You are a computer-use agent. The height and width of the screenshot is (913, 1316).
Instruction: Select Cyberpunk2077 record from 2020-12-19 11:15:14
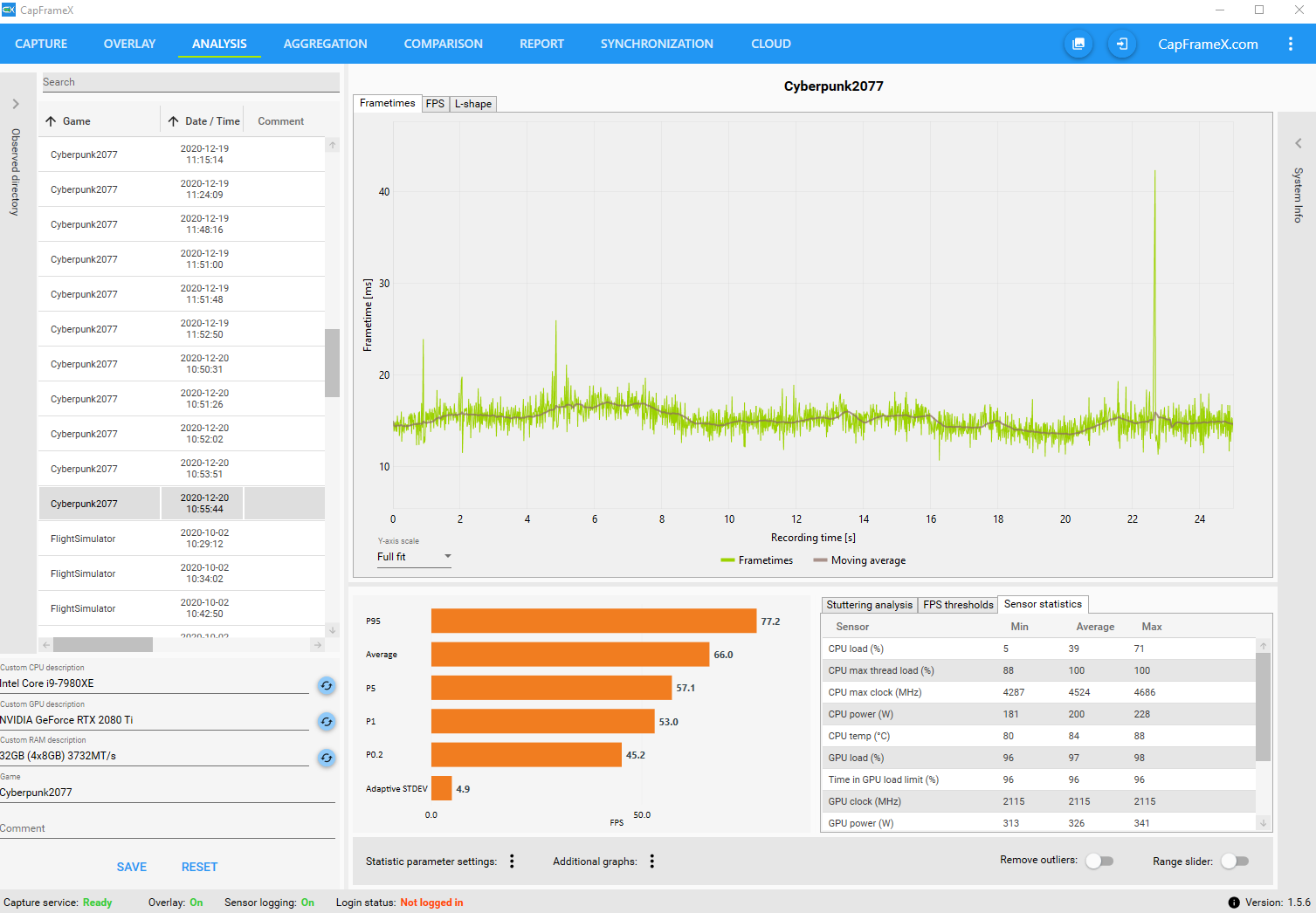click(182, 154)
